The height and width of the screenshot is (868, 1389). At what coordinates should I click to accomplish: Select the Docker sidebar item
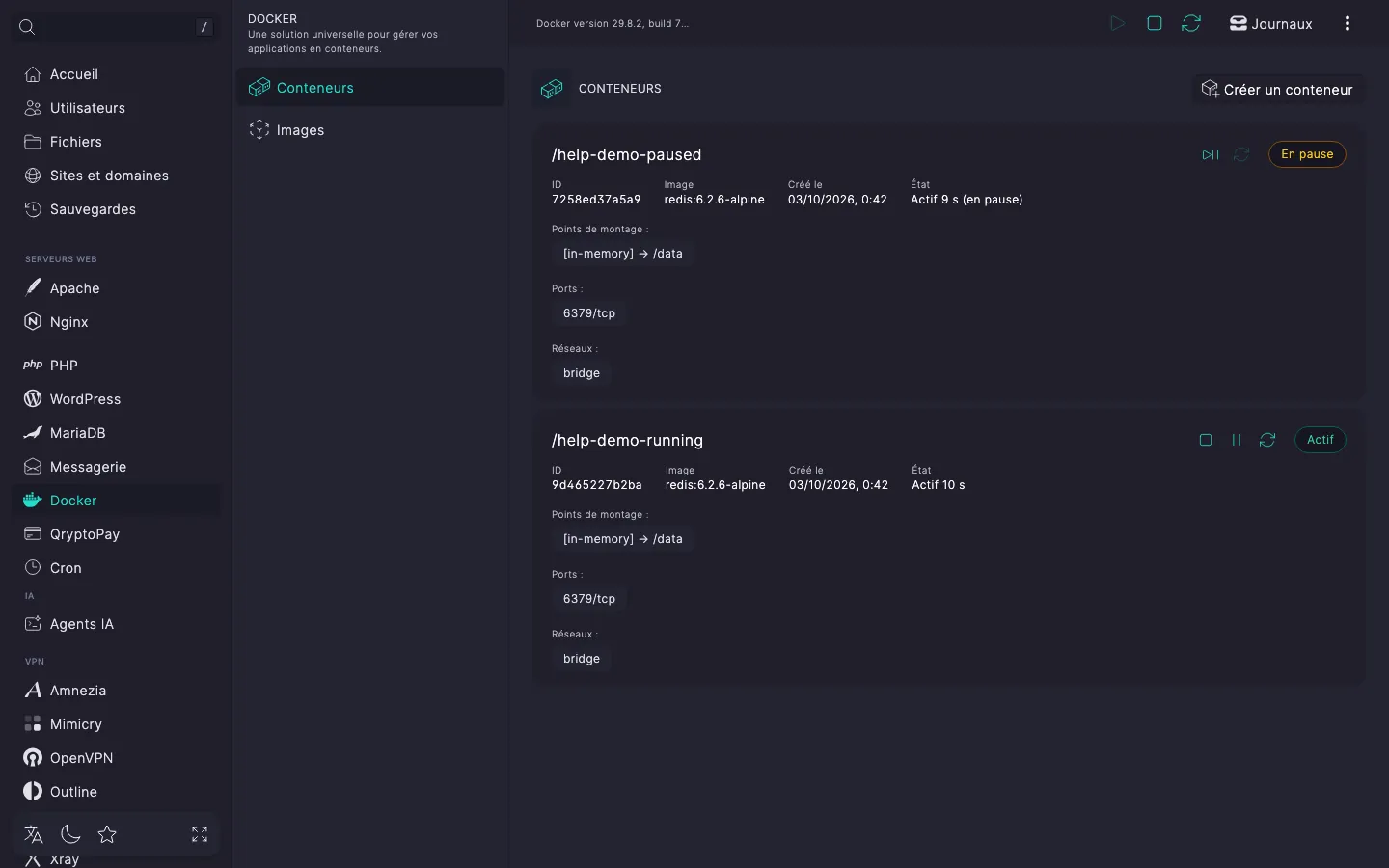[116, 501]
